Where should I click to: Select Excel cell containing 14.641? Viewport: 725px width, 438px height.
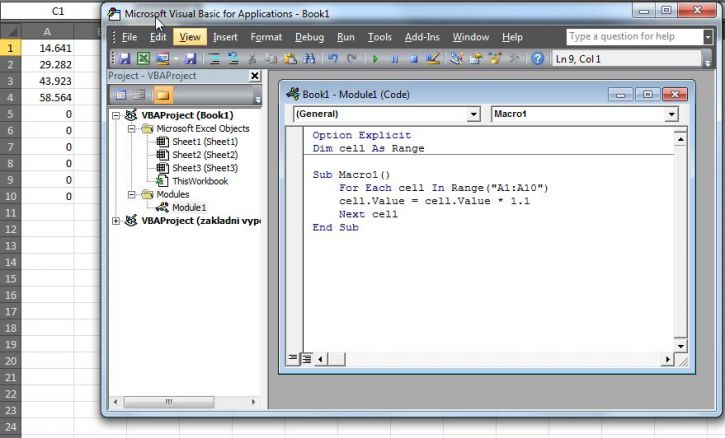coord(47,48)
